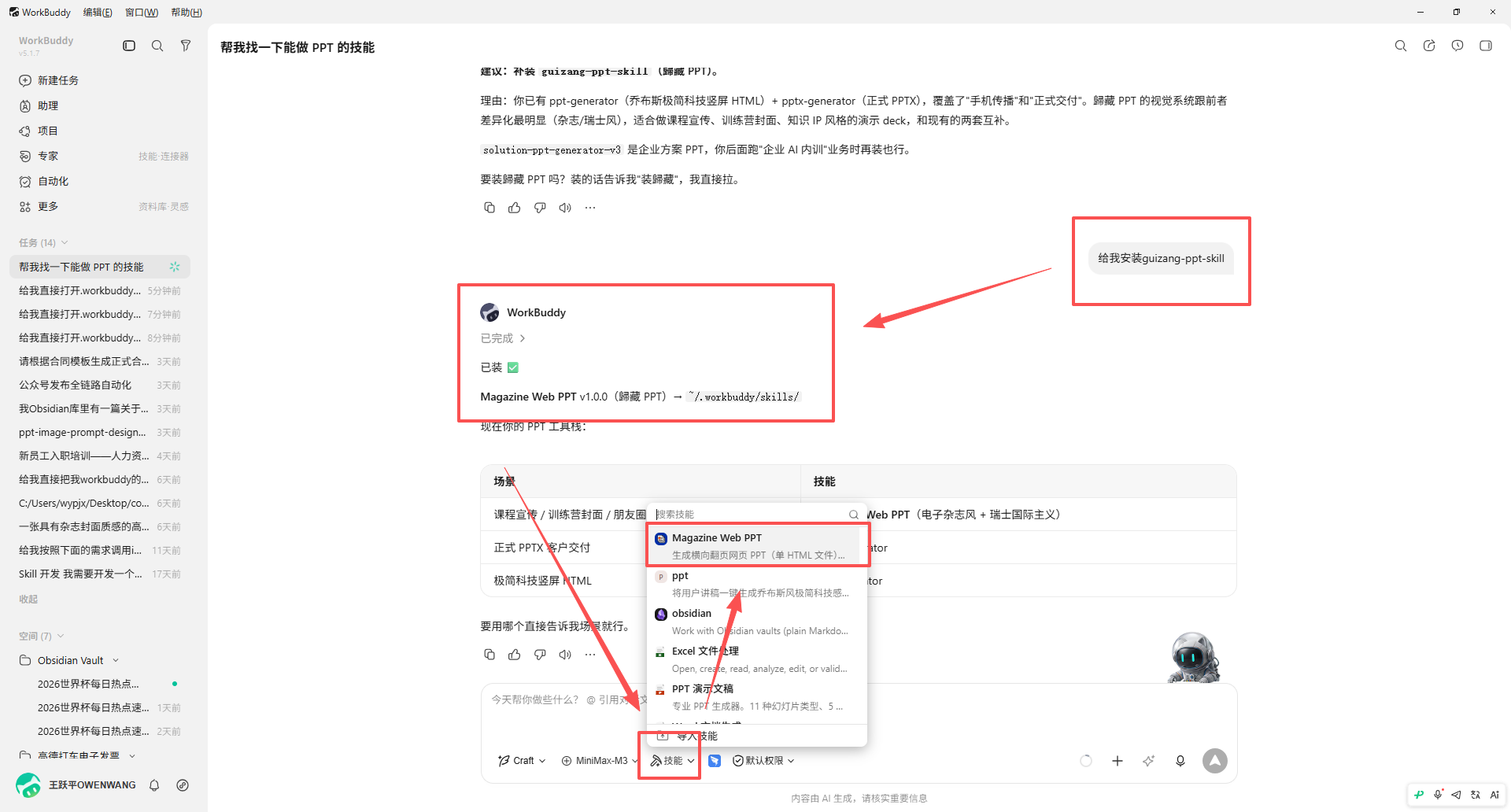The image size is (1511, 812).
Task: Copy the reply ending 告诉我场景就行
Action: (x=490, y=655)
